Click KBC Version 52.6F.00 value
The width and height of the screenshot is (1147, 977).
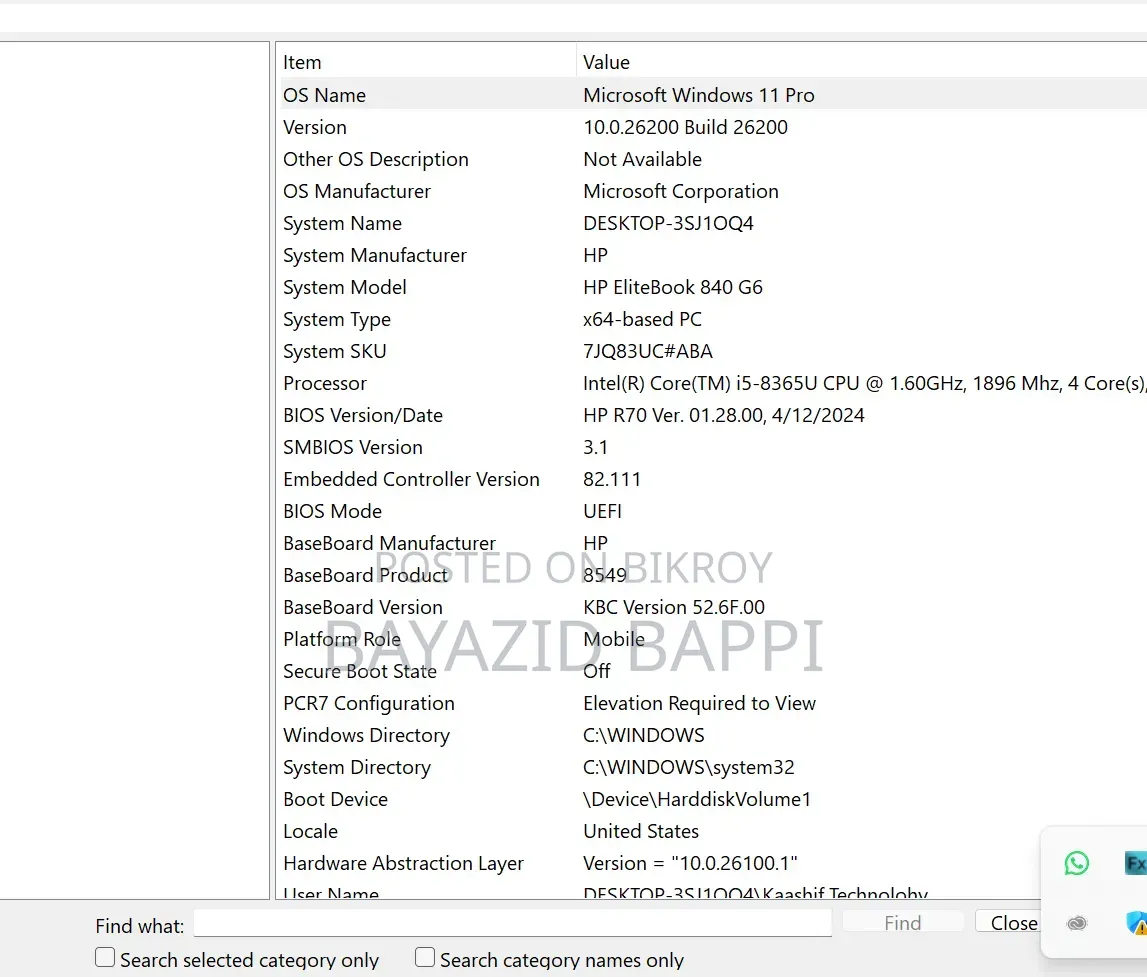pos(674,608)
